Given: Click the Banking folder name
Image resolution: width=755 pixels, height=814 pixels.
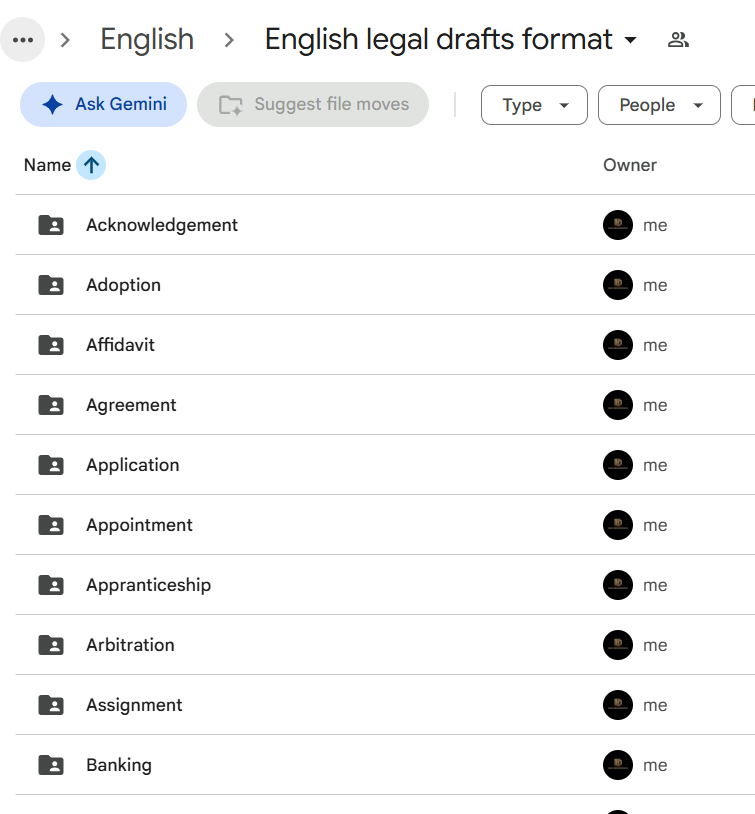Looking at the screenshot, I should point(119,765).
